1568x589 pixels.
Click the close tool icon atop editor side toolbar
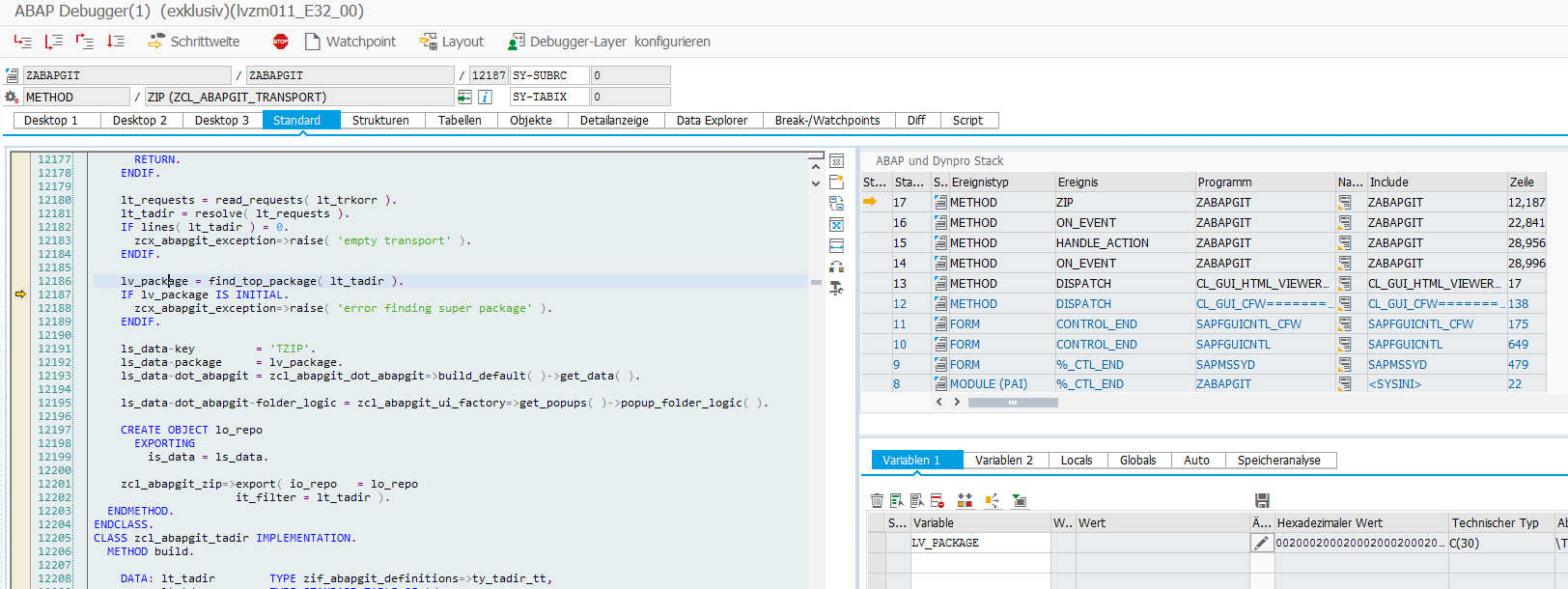[836, 161]
